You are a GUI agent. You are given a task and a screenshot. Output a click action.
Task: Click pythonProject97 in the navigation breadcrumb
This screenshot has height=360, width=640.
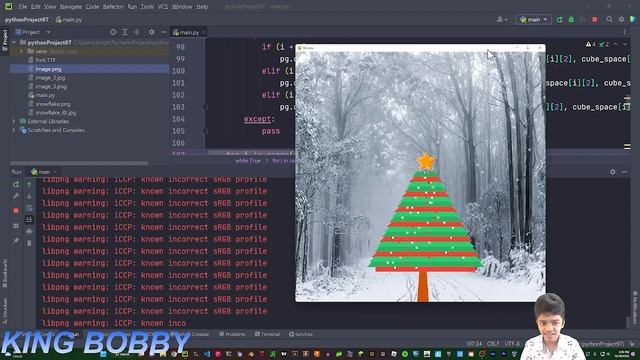click(27, 20)
